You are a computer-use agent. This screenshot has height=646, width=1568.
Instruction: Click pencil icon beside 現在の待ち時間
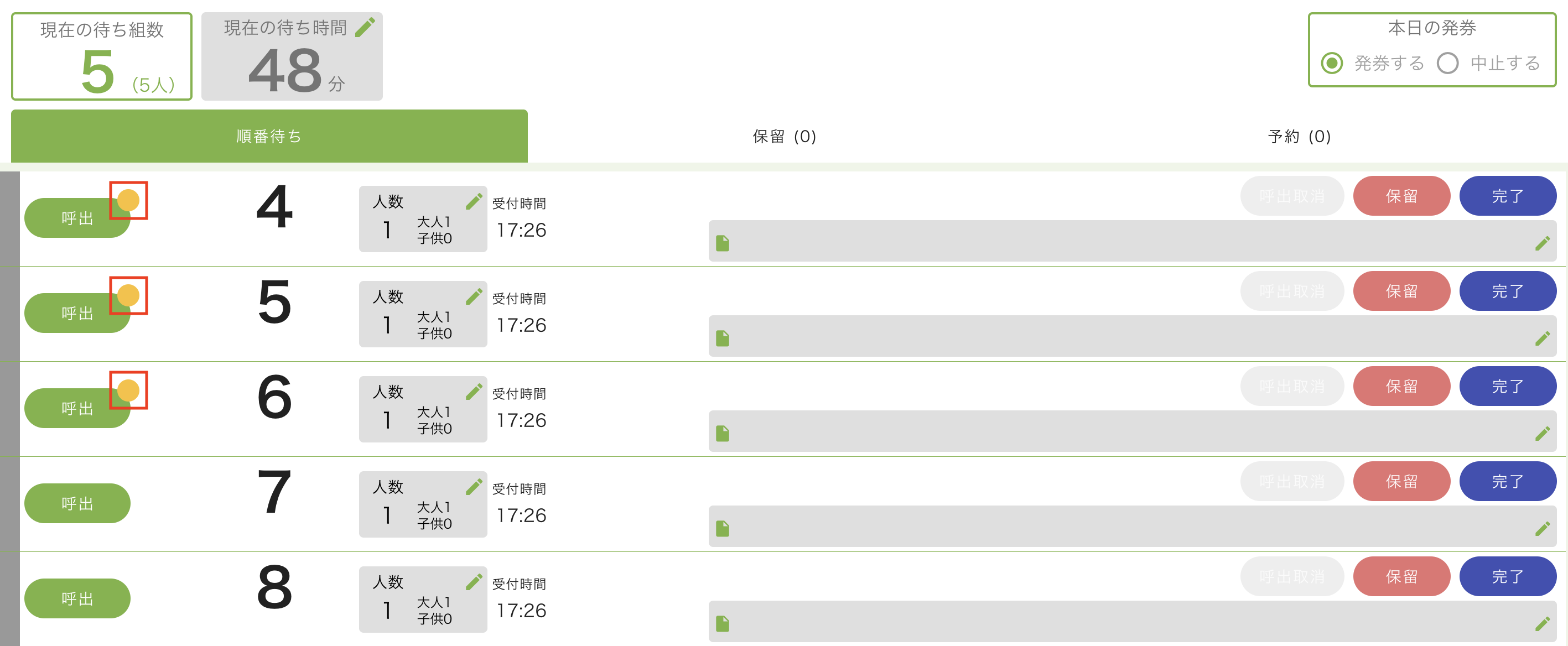365,27
